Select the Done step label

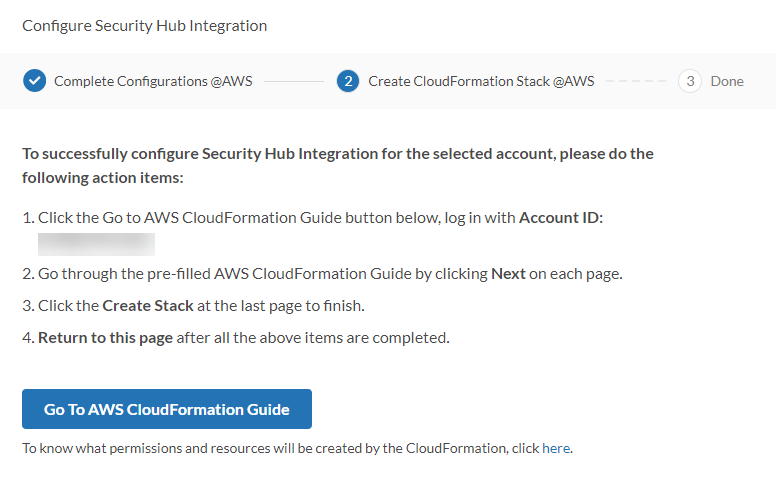click(x=727, y=81)
